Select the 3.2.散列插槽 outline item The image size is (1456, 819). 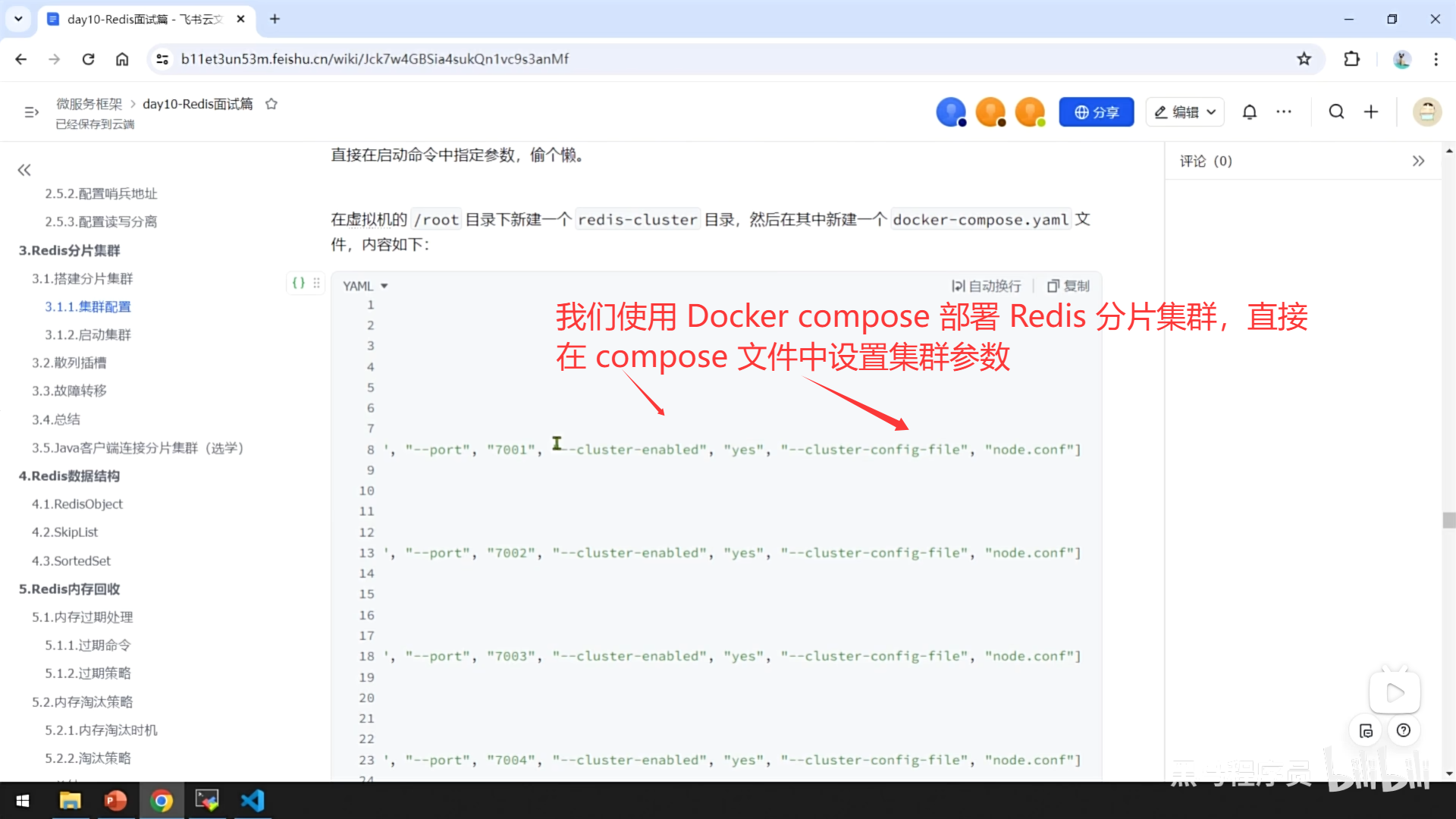click(69, 362)
